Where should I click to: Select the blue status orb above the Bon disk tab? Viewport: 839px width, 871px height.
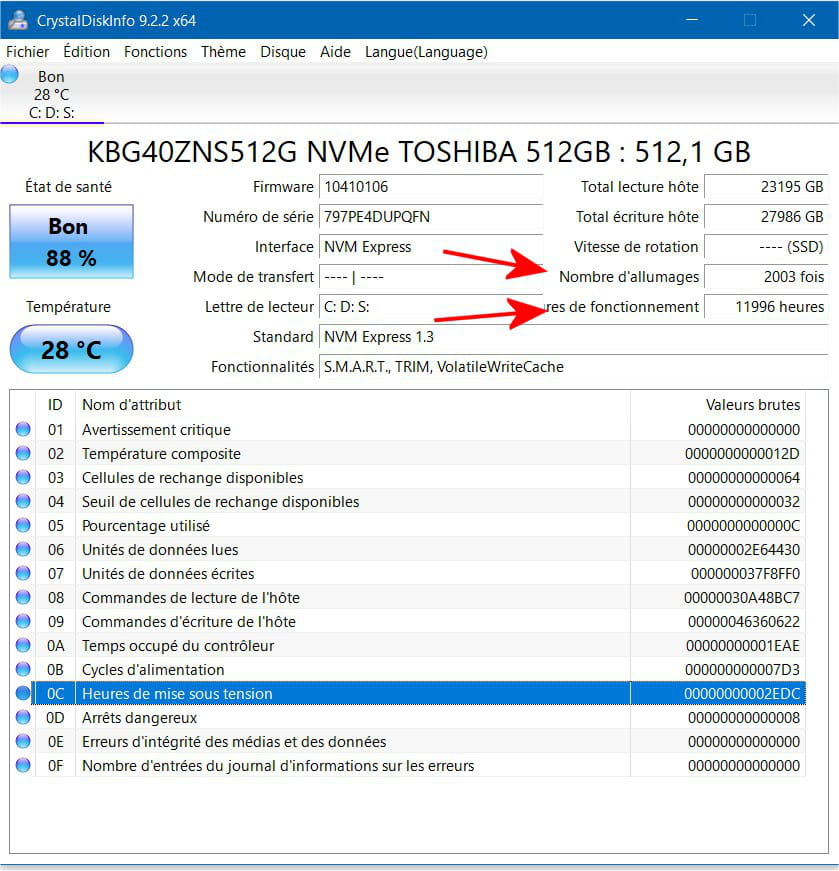(x=9, y=74)
